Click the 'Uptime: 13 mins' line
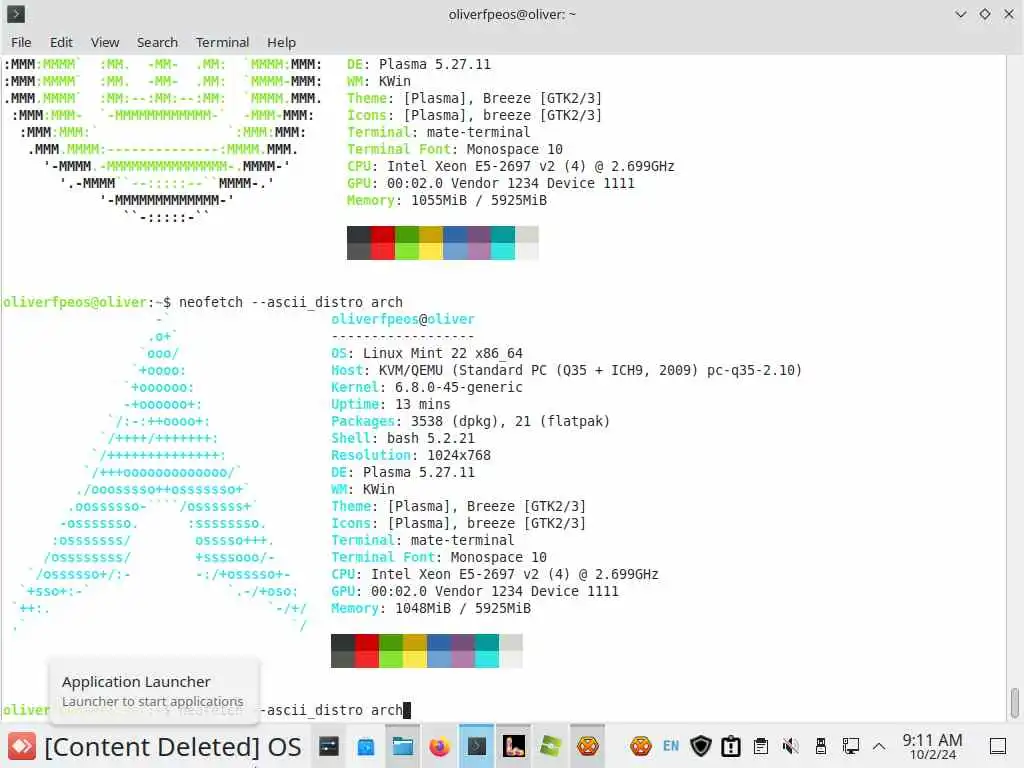This screenshot has width=1024, height=768. (391, 404)
